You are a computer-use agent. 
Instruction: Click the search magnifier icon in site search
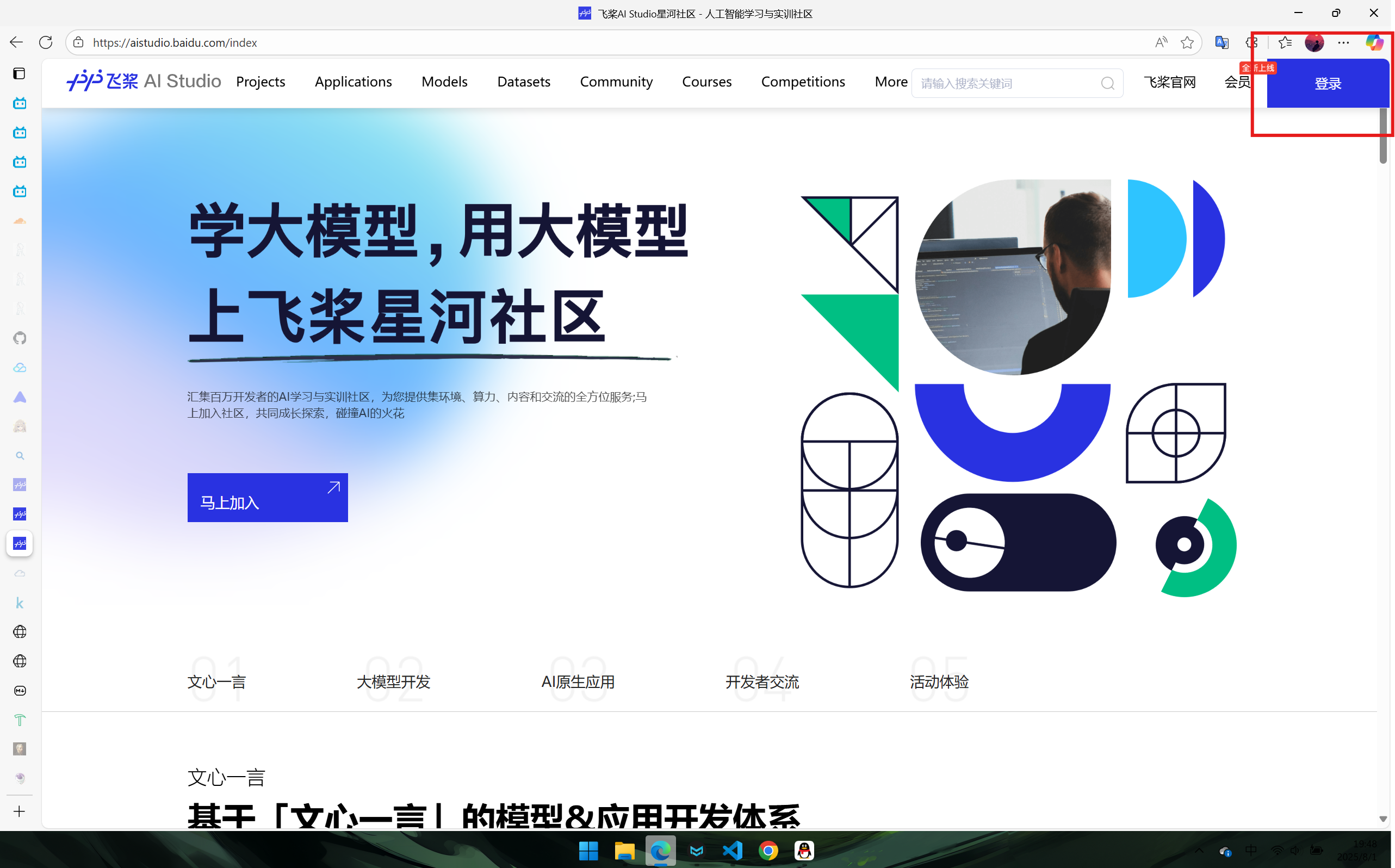[x=1107, y=84]
